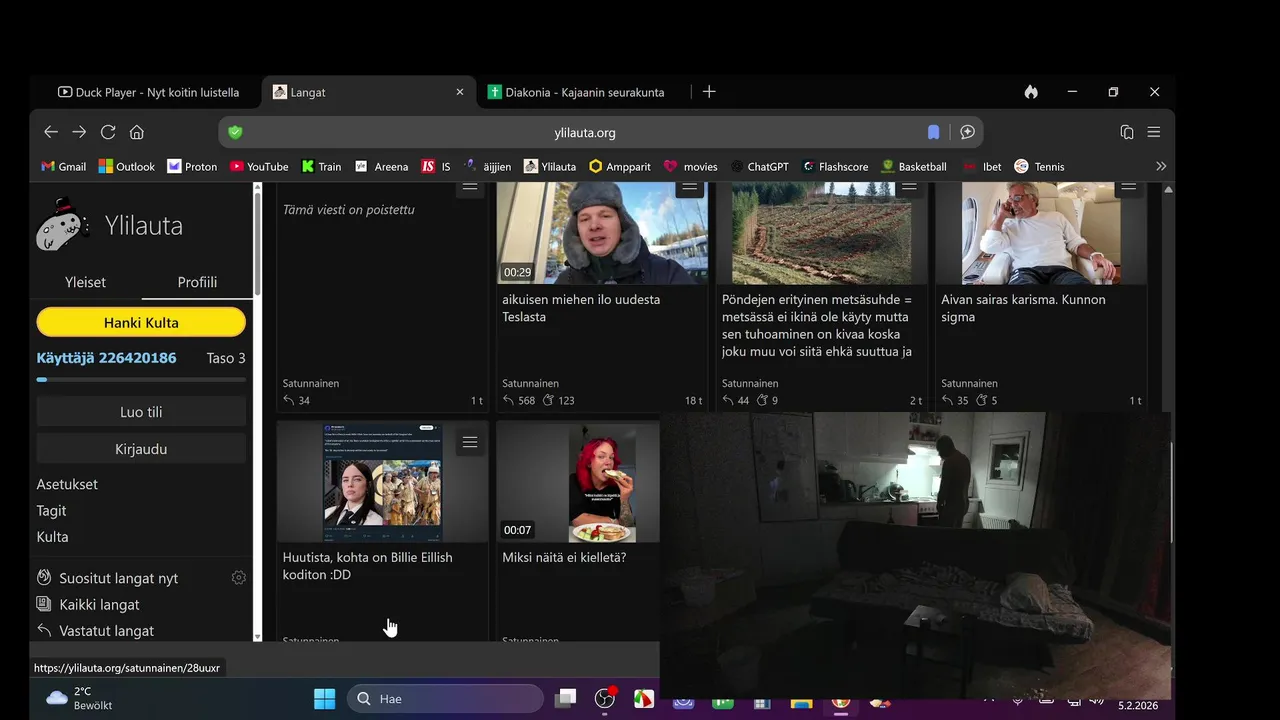
Task: Click the fire button to clear data
Action: point(1031,92)
